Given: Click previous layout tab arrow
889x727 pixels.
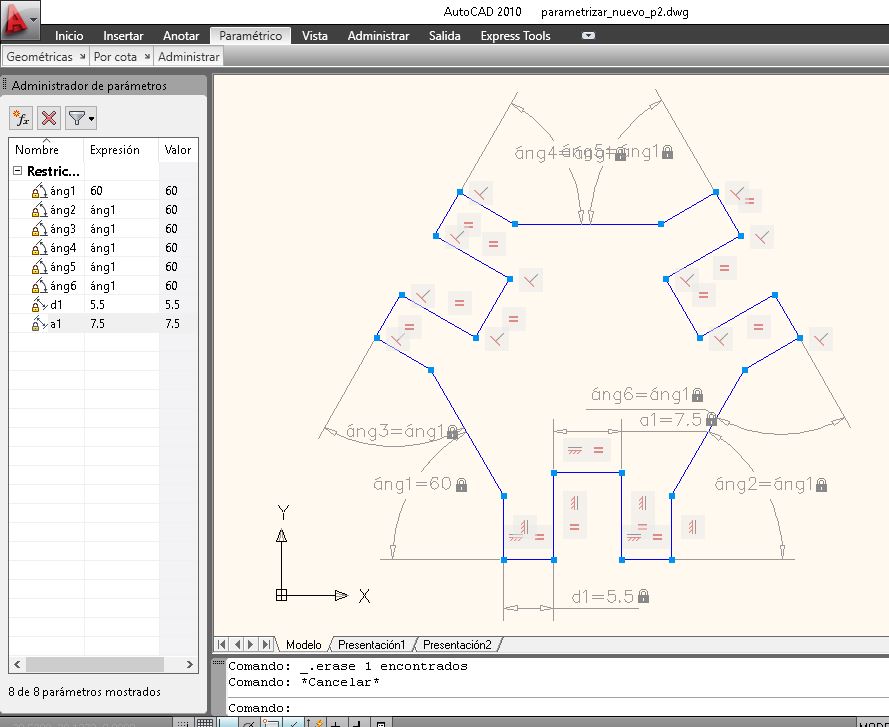Looking at the screenshot, I should 237,644.
